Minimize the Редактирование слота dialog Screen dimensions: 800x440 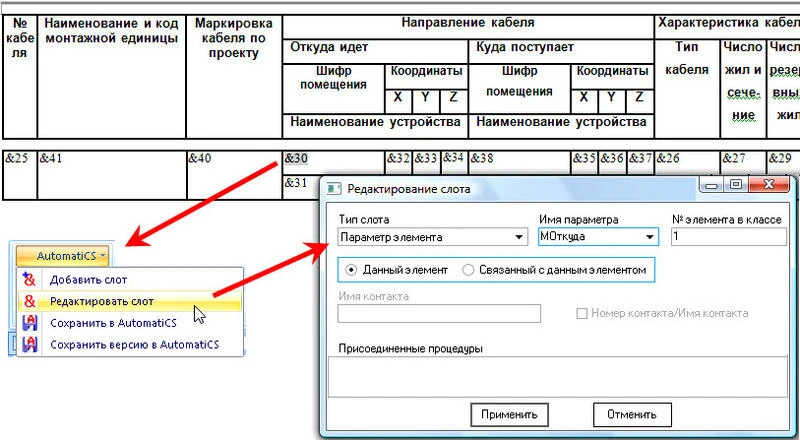point(713,186)
